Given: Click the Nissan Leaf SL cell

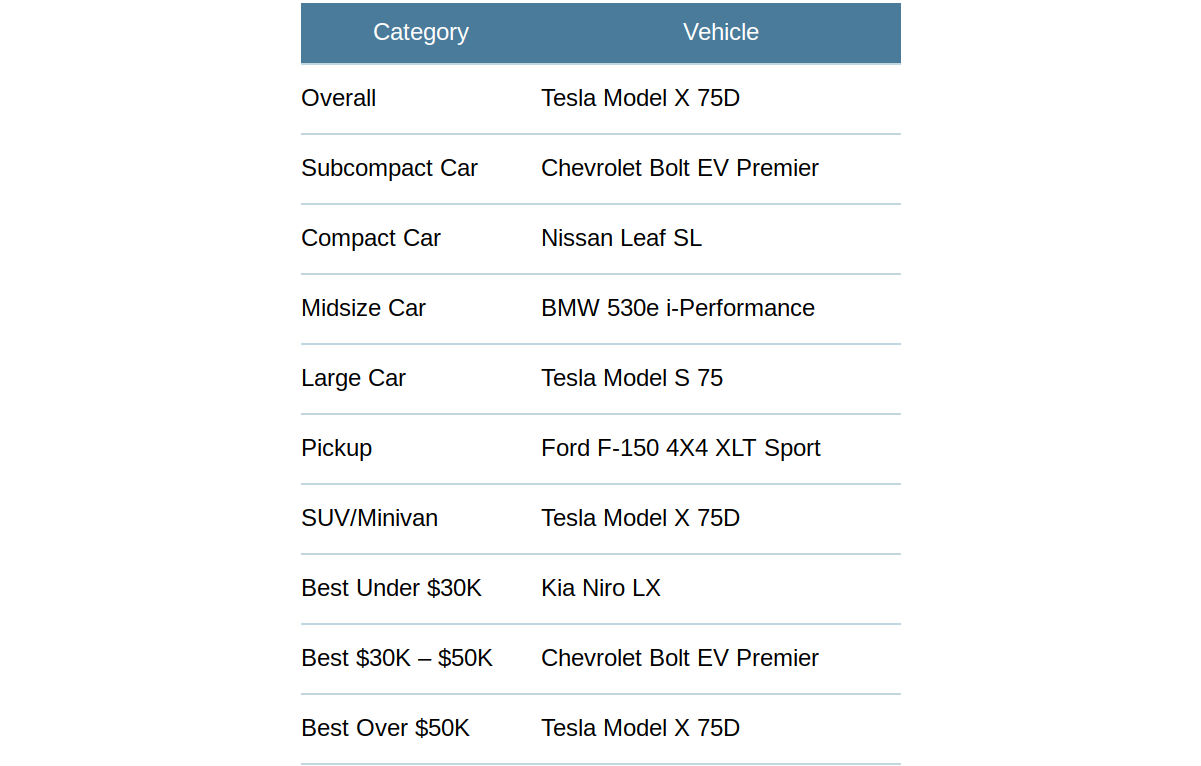Looking at the screenshot, I should click(x=721, y=238).
